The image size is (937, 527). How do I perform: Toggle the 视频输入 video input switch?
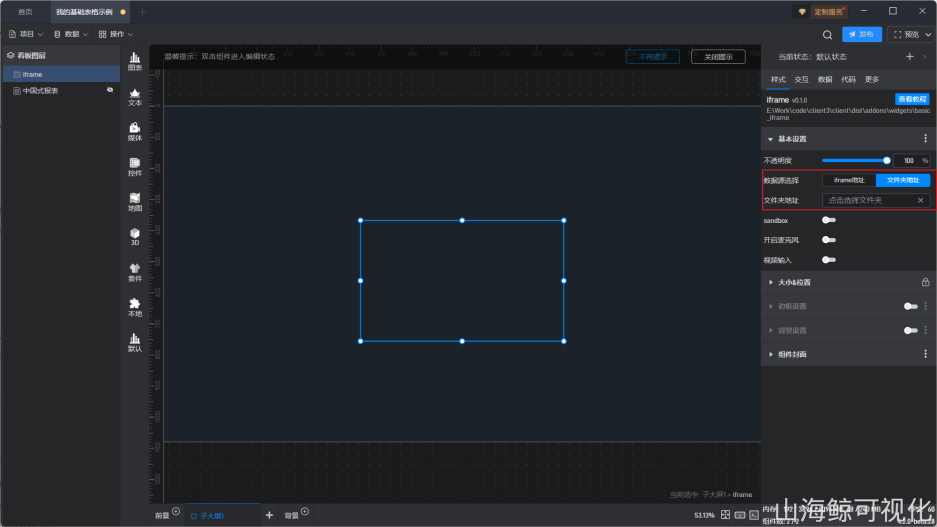pos(828,260)
